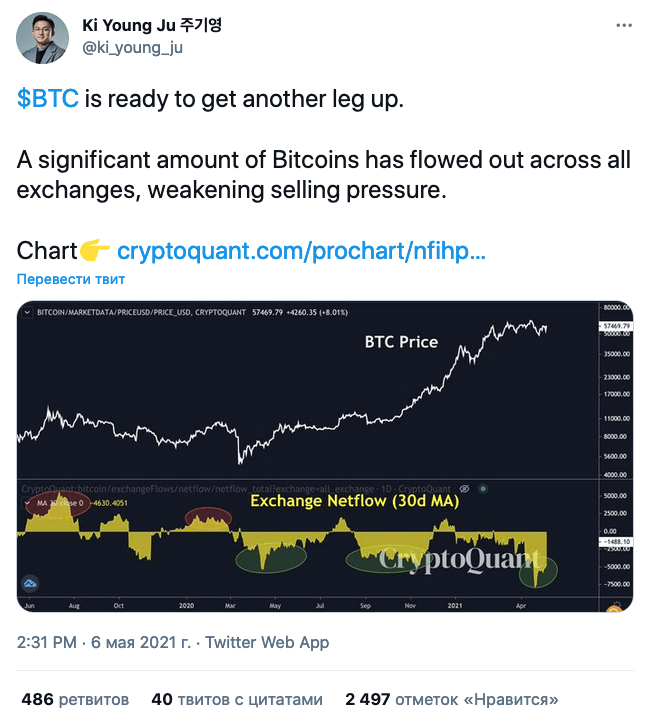Toggle netflow indicator visibility eye icon
The height and width of the screenshot is (720, 651).
click(x=465, y=489)
